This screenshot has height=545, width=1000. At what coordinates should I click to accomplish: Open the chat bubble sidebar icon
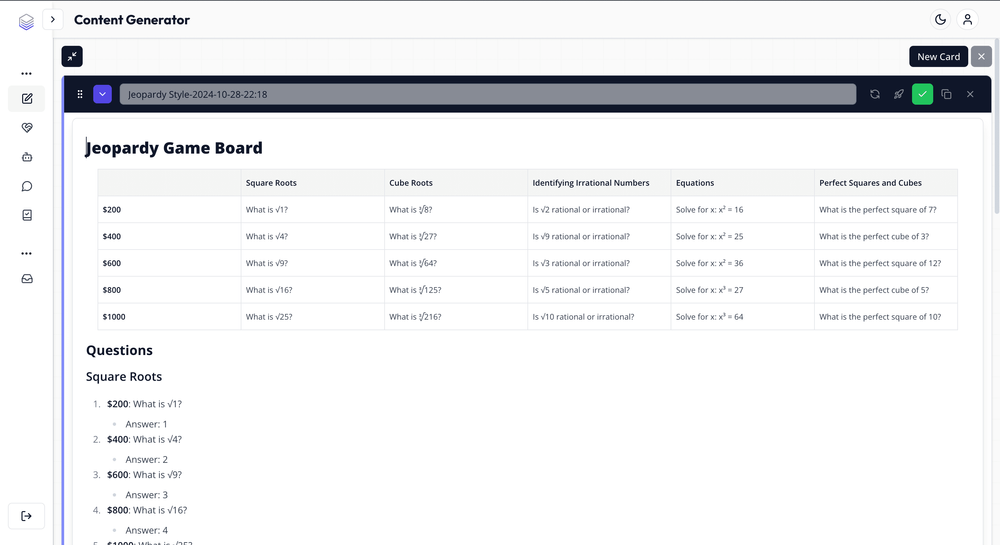point(27,186)
